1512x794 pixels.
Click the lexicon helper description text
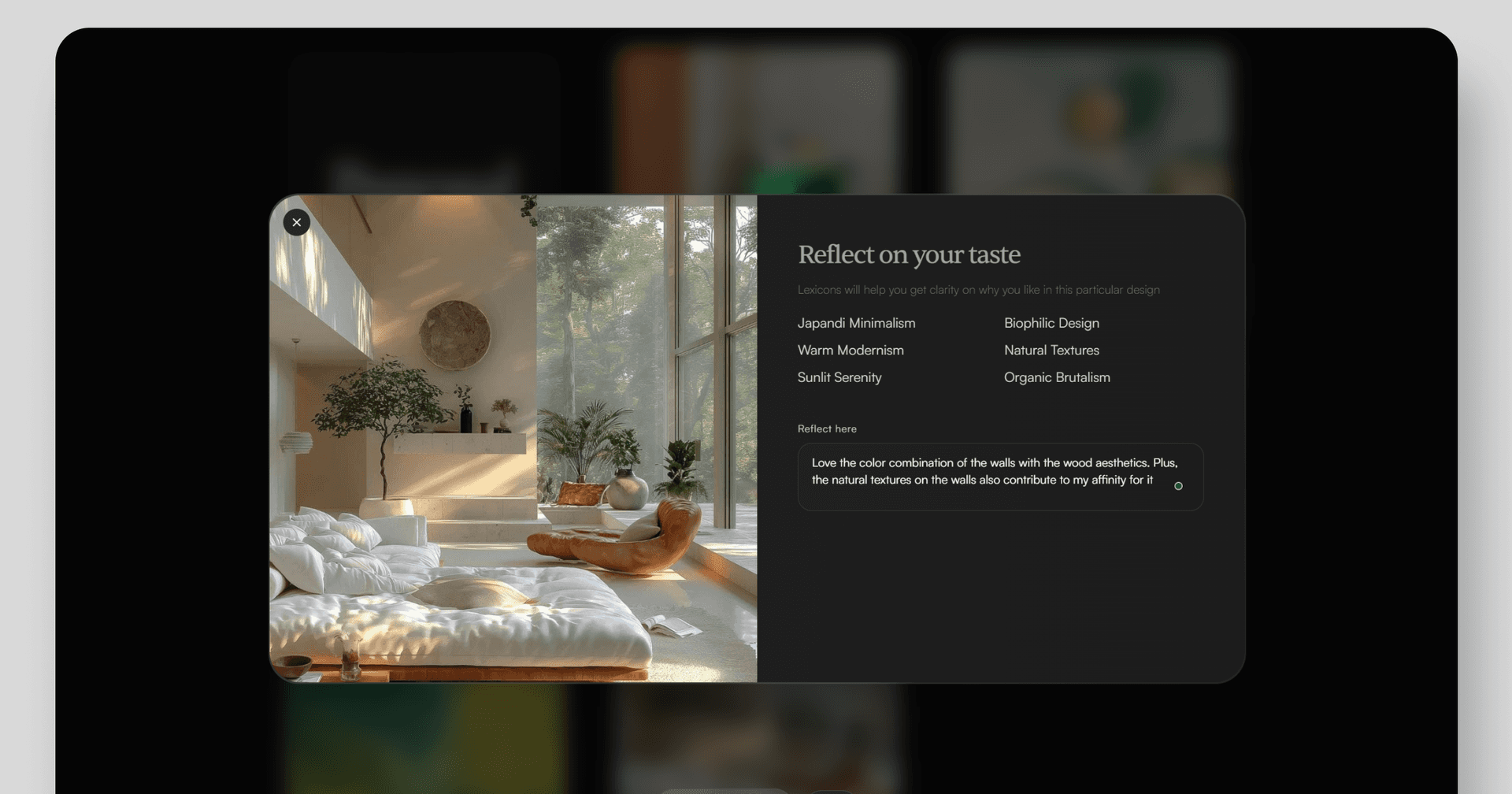pyautogui.click(x=978, y=290)
